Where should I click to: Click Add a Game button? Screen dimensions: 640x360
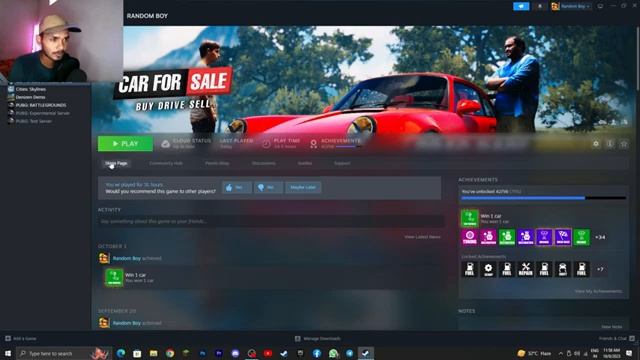point(21,338)
